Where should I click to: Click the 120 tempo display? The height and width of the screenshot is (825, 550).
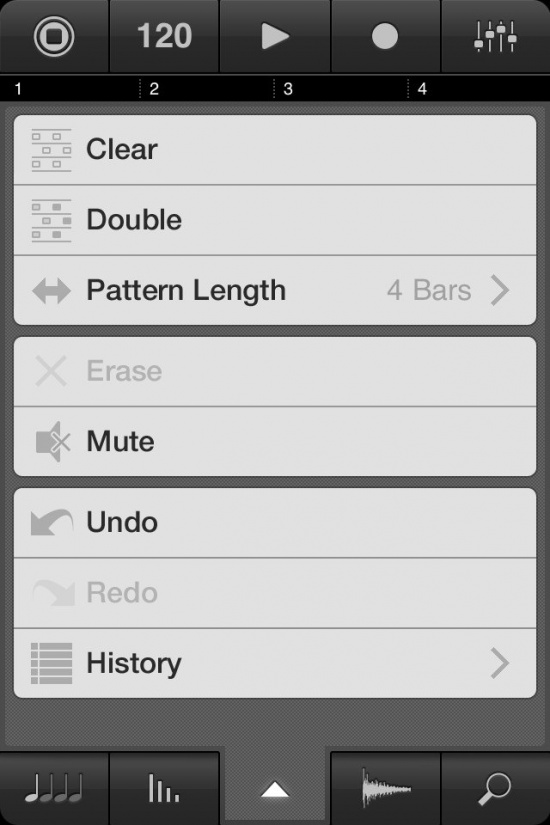164,36
